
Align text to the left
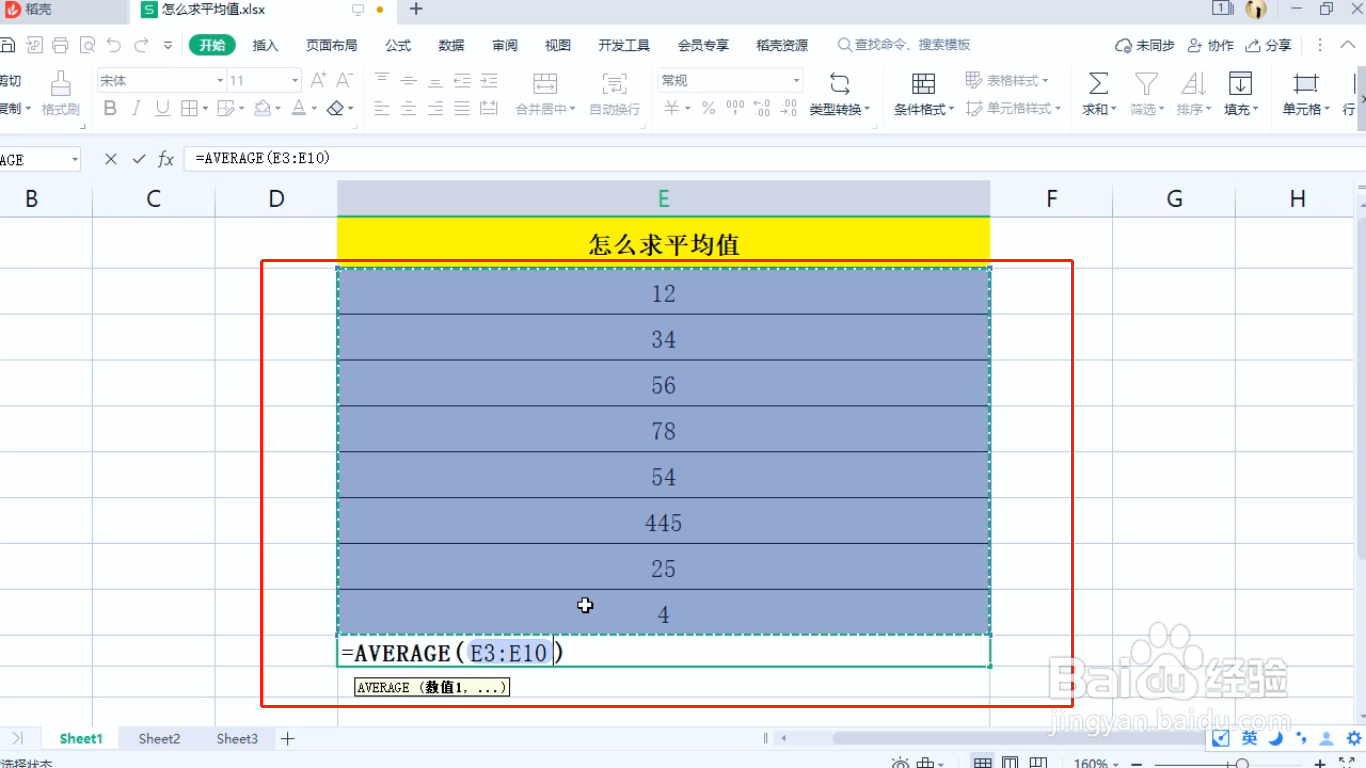pyautogui.click(x=382, y=108)
